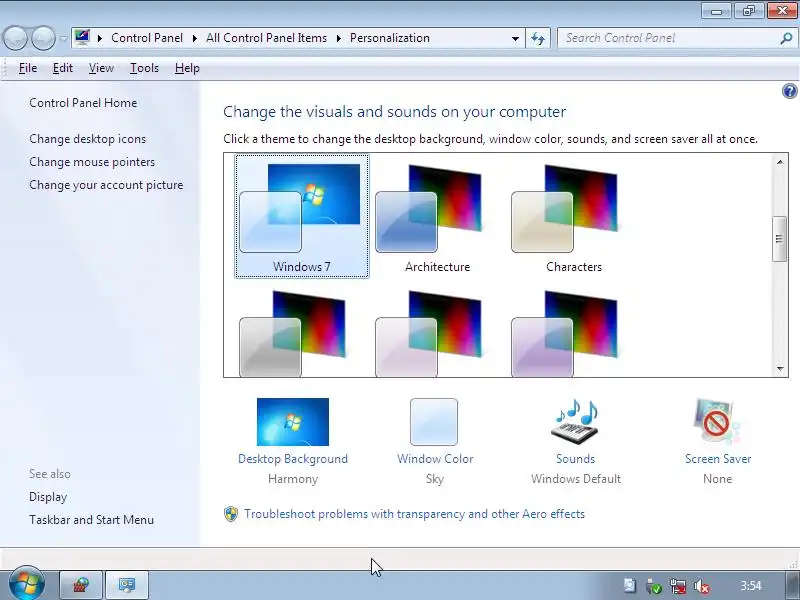Open the Screen Saver icon
Viewport: 800px width, 600px height.
click(717, 421)
